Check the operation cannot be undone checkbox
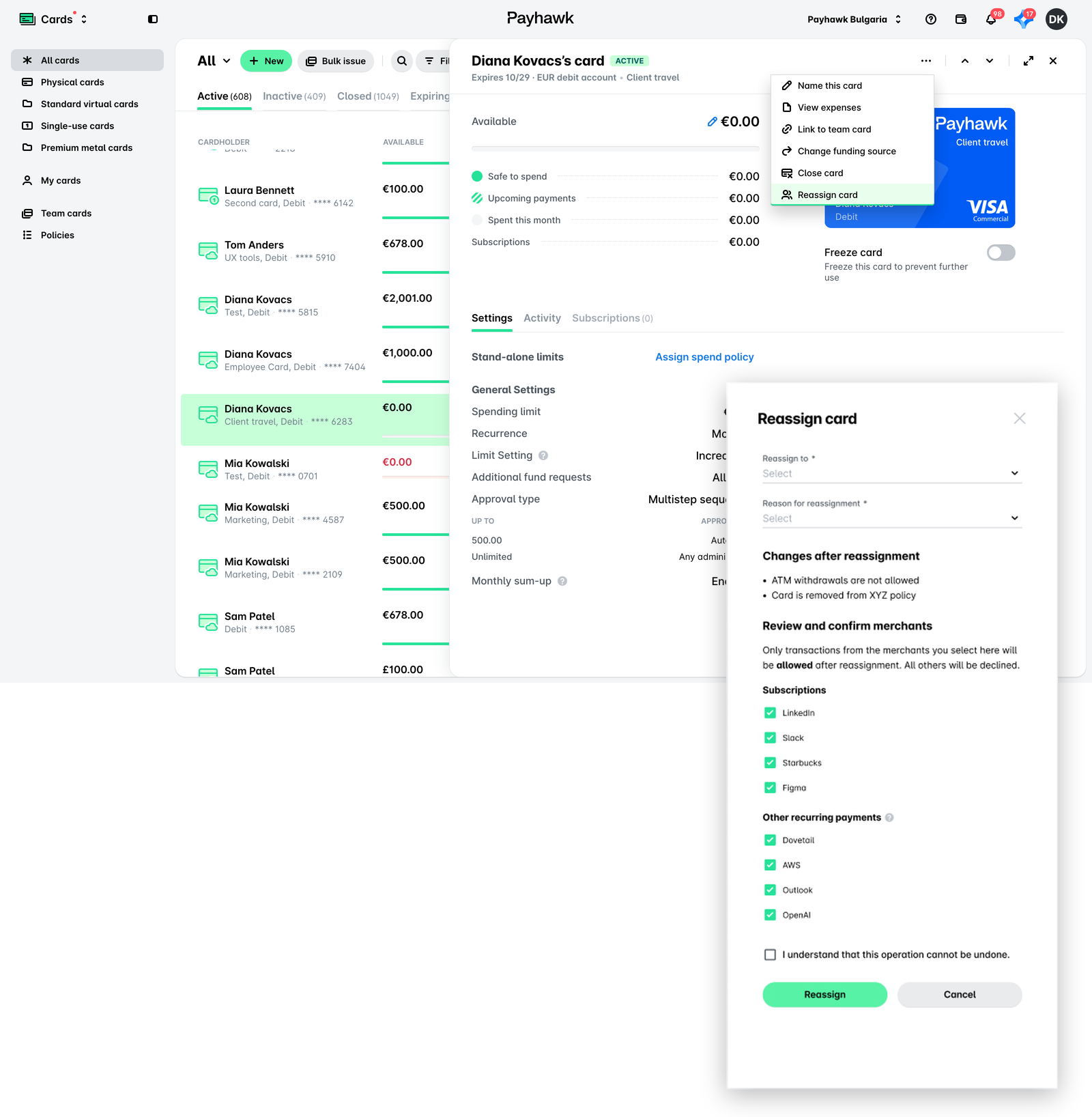The width and height of the screenshot is (1092, 1117). tap(770, 955)
